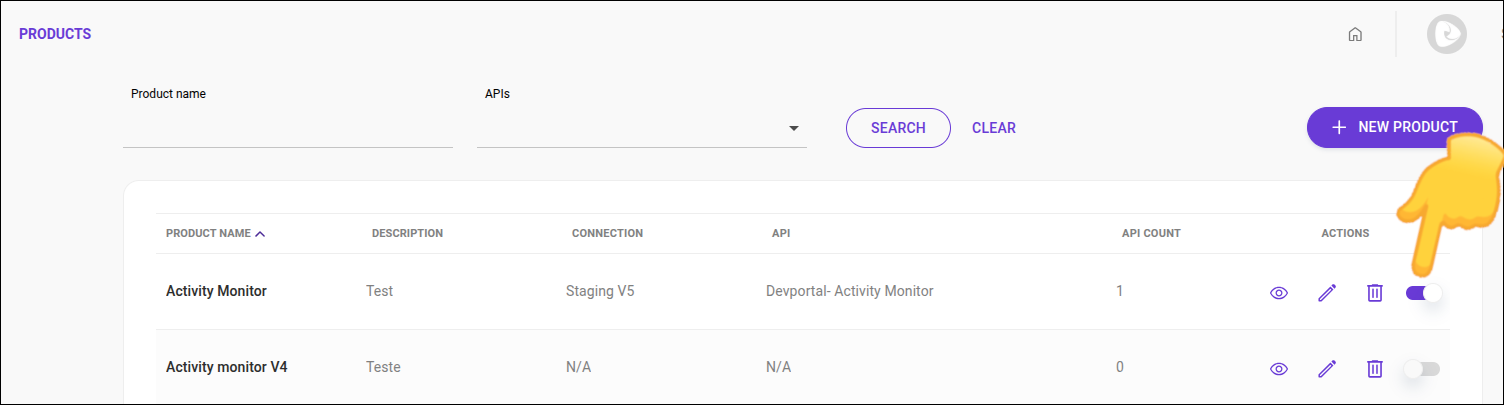Screen dimensions: 1504x405
Task: View the Activity monitor V4 product
Action: click(1278, 369)
